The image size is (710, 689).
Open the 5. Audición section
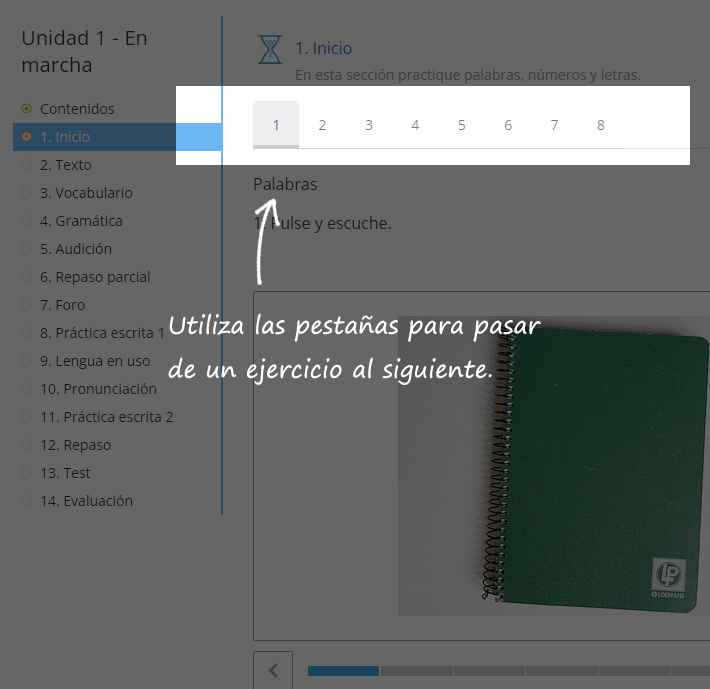tap(76, 249)
